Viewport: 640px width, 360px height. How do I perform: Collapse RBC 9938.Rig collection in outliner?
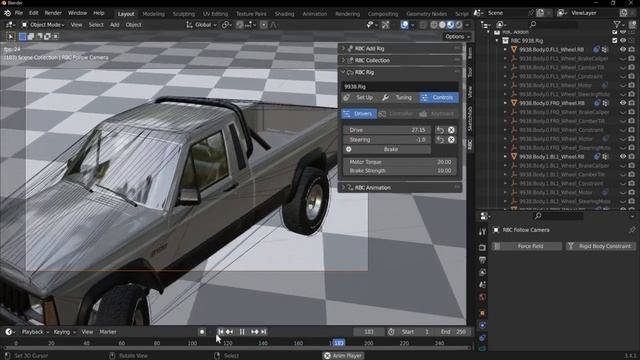tap(497, 41)
